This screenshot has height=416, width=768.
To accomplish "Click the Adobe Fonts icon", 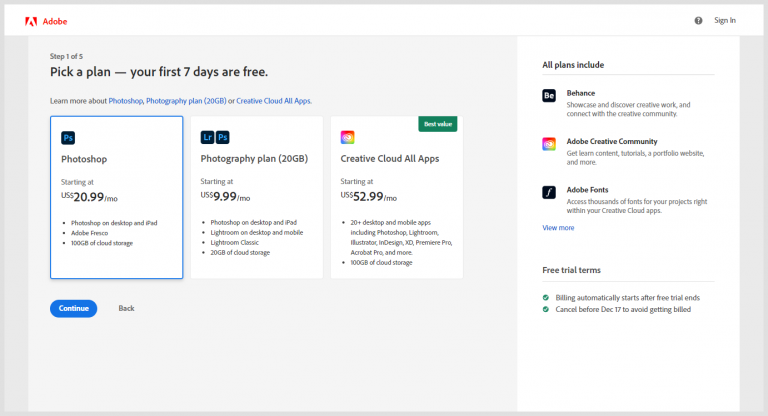I will coord(549,193).
